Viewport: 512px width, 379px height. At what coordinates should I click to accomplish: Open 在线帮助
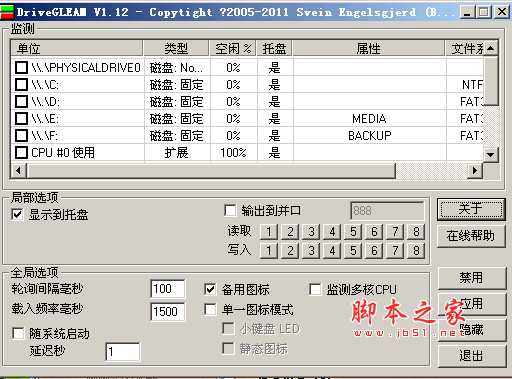(471, 236)
